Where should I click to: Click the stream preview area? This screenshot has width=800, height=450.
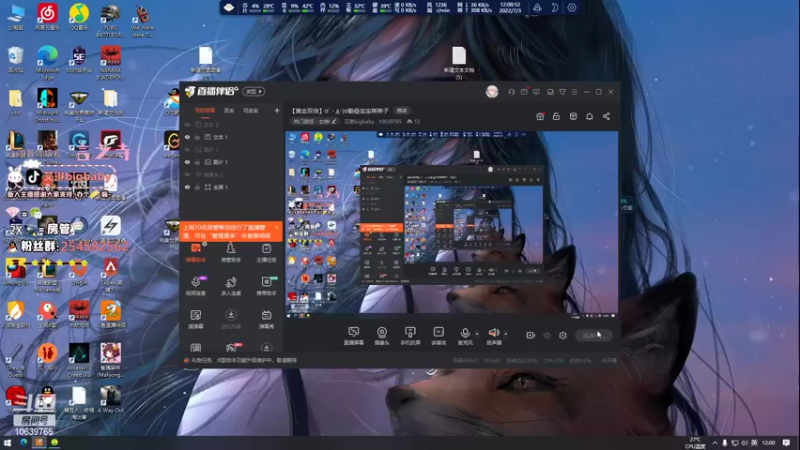[x=452, y=224]
